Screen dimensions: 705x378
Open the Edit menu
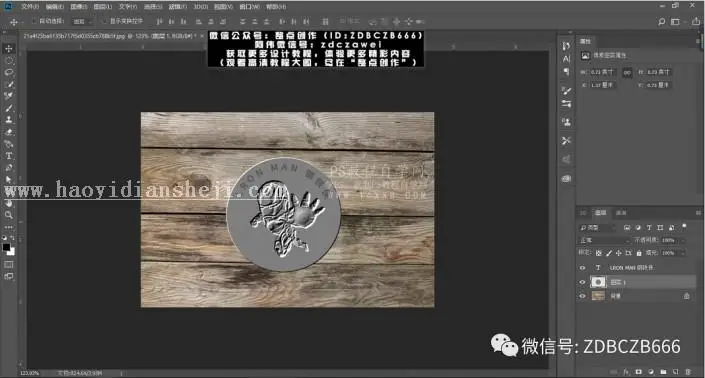(54, 7)
